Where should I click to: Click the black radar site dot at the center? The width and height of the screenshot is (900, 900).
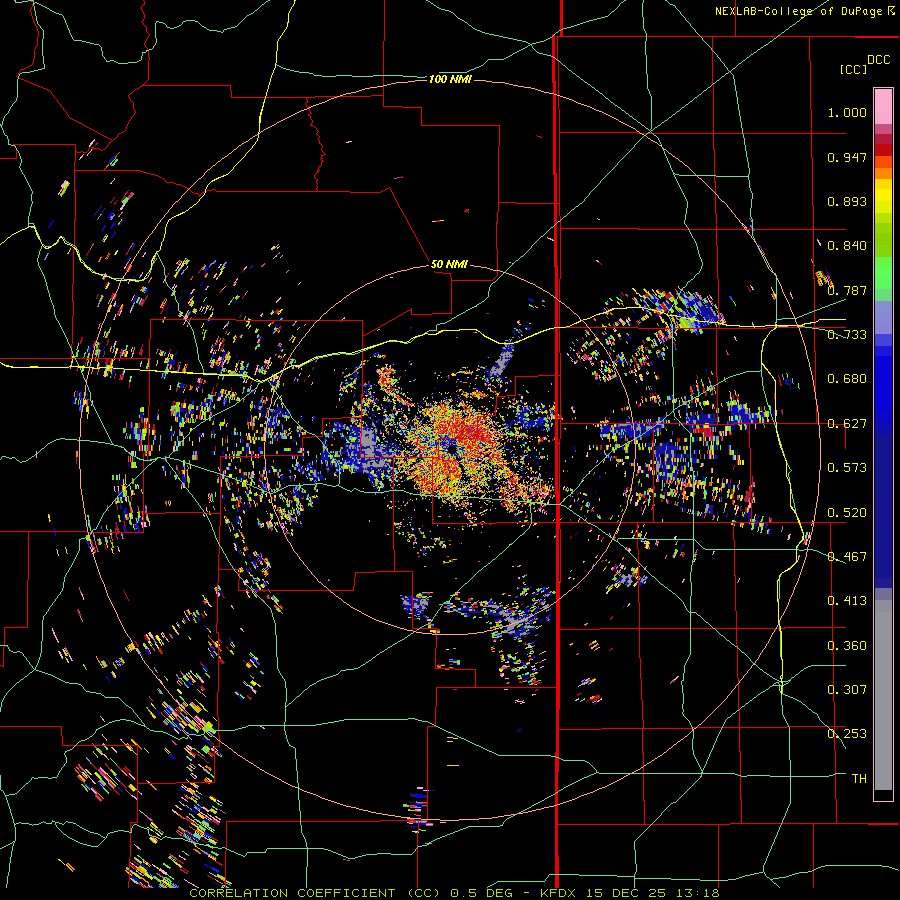pyautogui.click(x=452, y=448)
